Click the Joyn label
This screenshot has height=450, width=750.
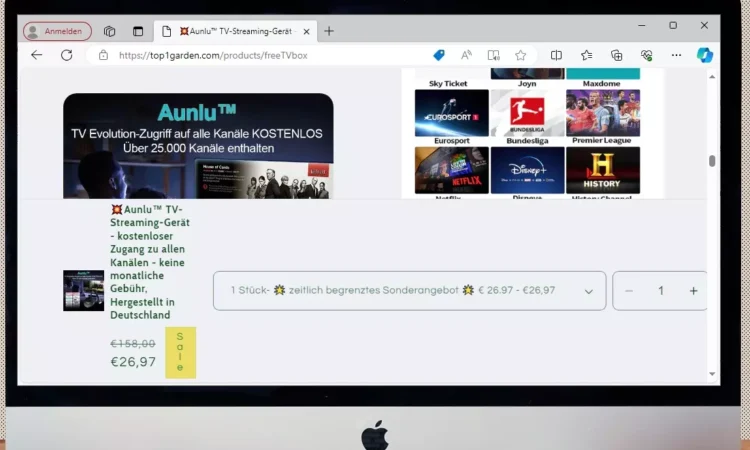[527, 84]
